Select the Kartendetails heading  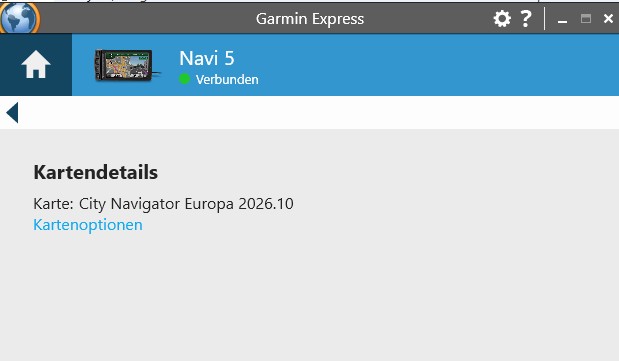pyautogui.click(x=96, y=172)
